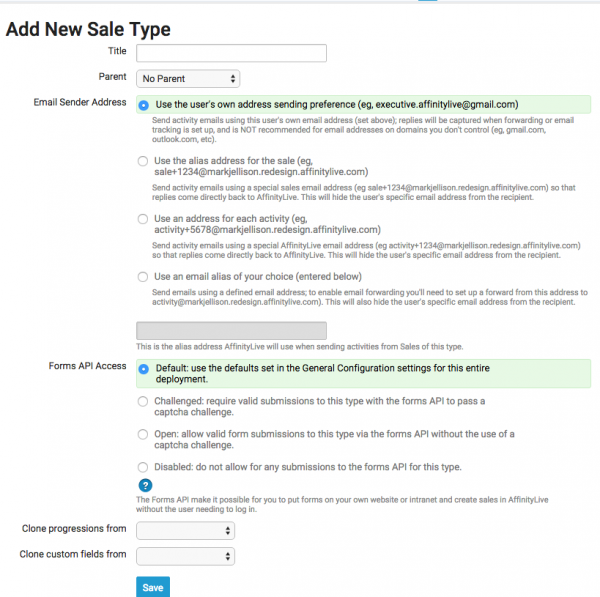Open the Clone custom fields from dropdown

pyautogui.click(x=185, y=555)
